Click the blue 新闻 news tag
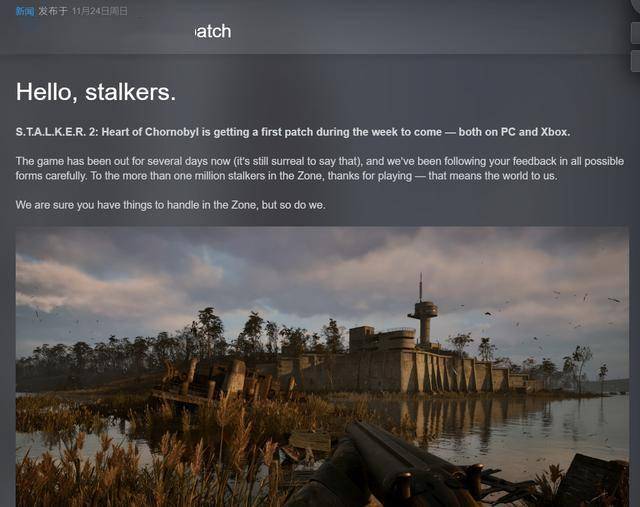Image resolution: width=640 pixels, height=507 pixels. (24, 11)
